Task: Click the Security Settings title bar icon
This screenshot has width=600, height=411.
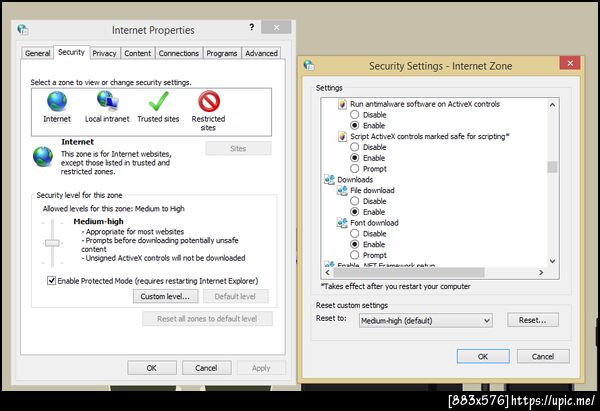Action: pyautogui.click(x=309, y=65)
